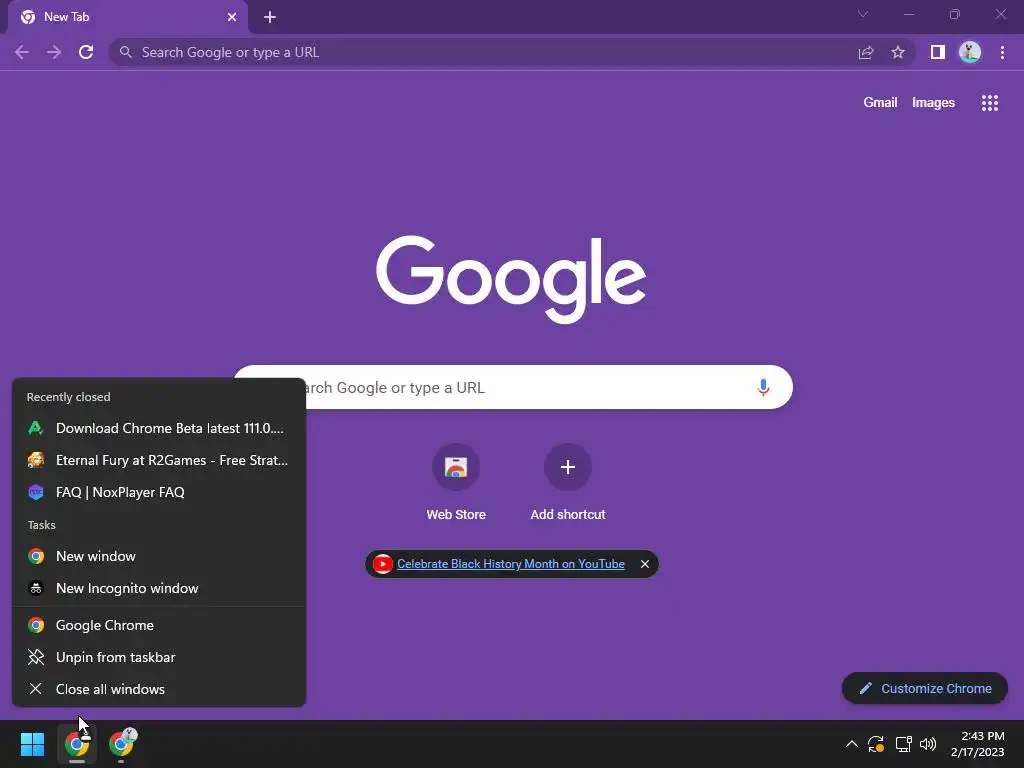Open Chrome's three-dot menu
The image size is (1024, 768).
click(x=1002, y=52)
